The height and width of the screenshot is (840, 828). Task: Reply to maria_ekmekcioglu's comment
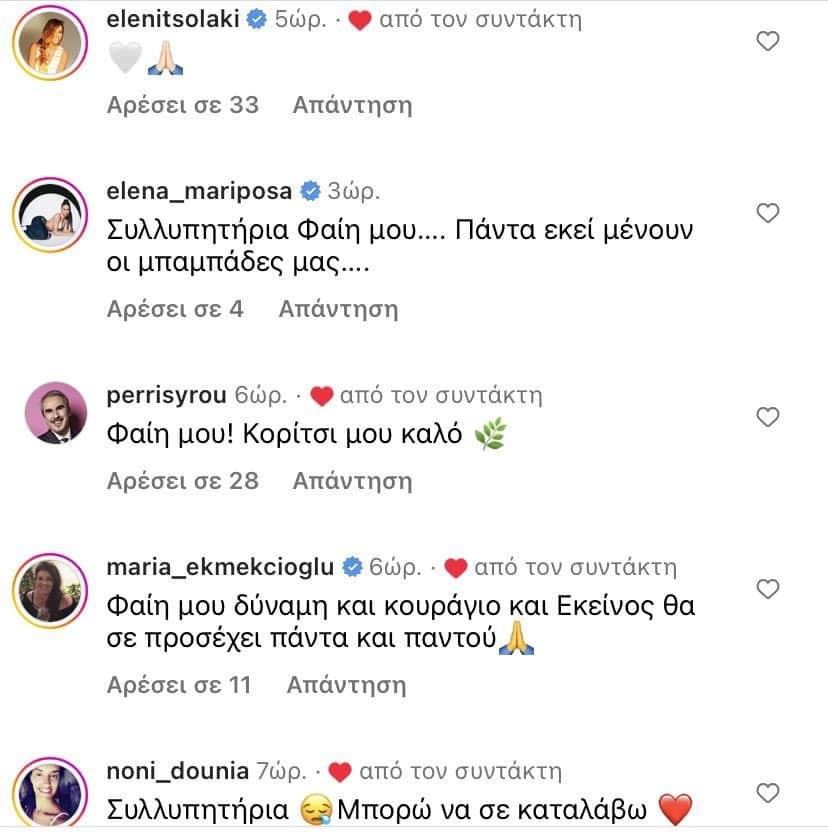(x=346, y=685)
